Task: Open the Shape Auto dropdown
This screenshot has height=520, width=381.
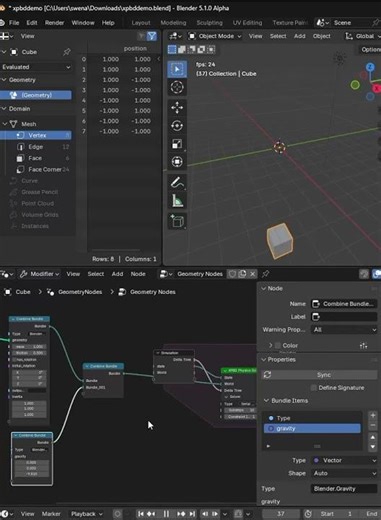Action: click(x=344, y=473)
